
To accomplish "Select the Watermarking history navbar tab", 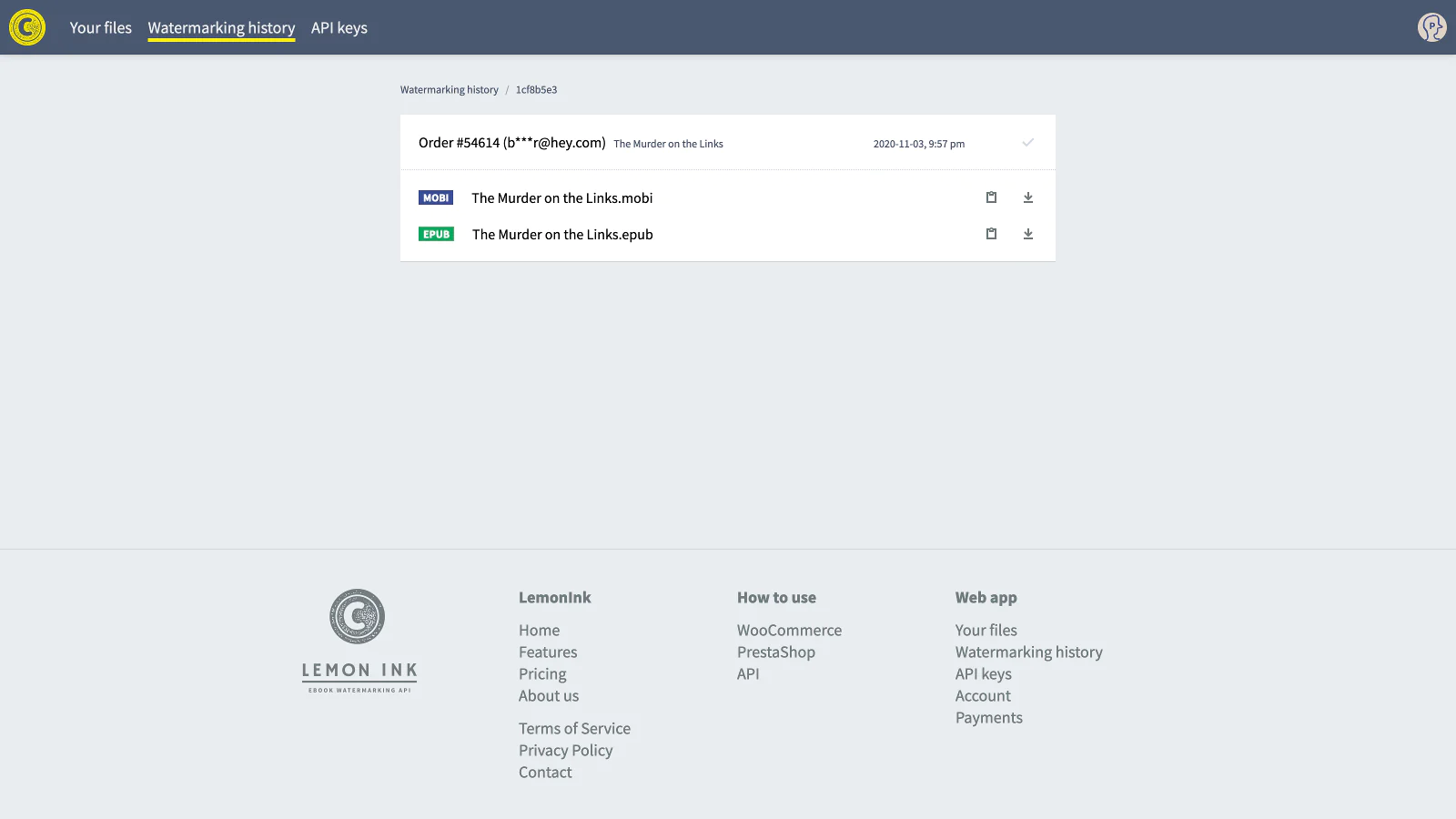I will tap(221, 28).
